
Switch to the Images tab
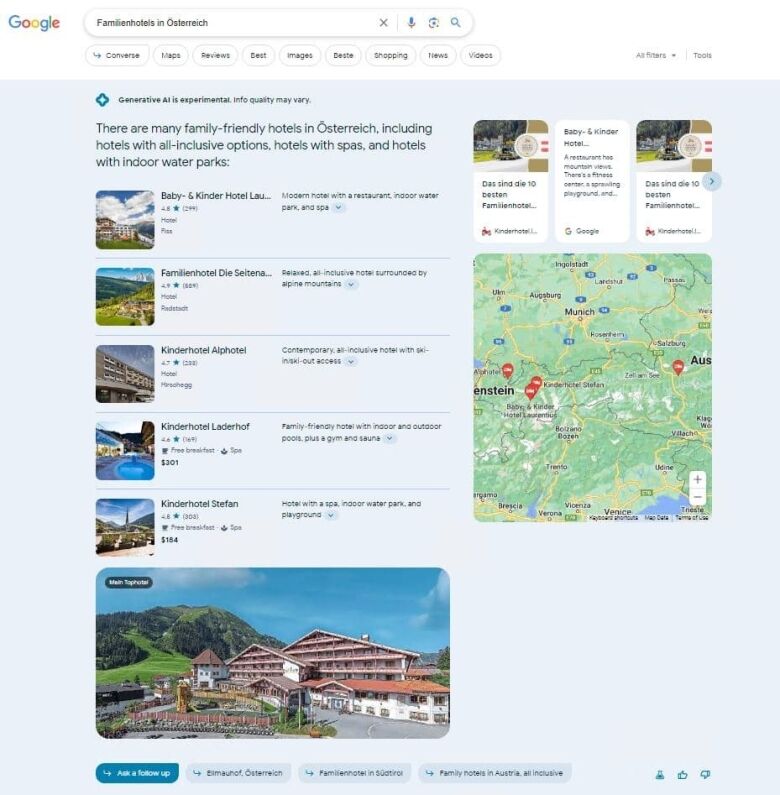click(x=300, y=55)
